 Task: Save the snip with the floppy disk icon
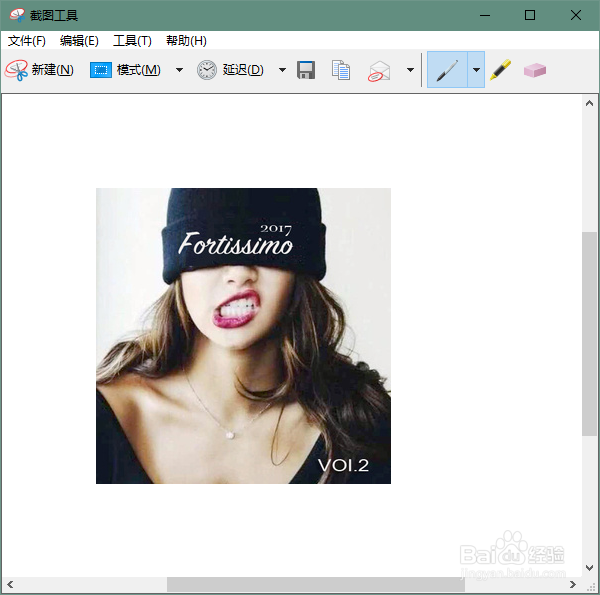(x=306, y=70)
